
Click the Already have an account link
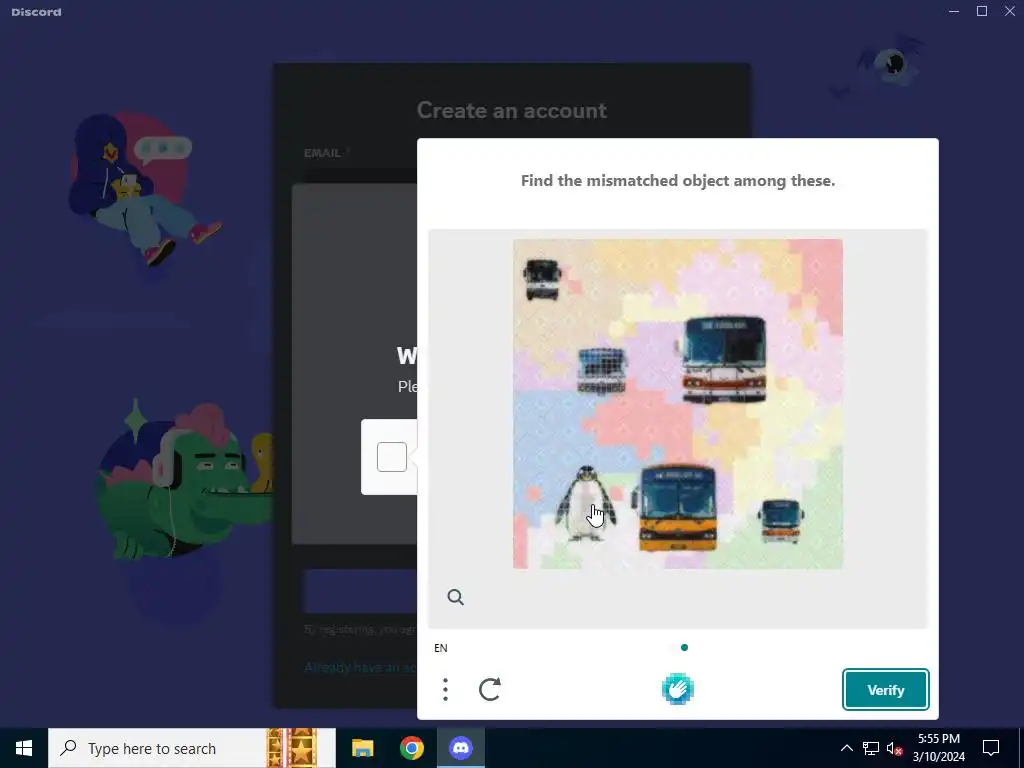360,667
